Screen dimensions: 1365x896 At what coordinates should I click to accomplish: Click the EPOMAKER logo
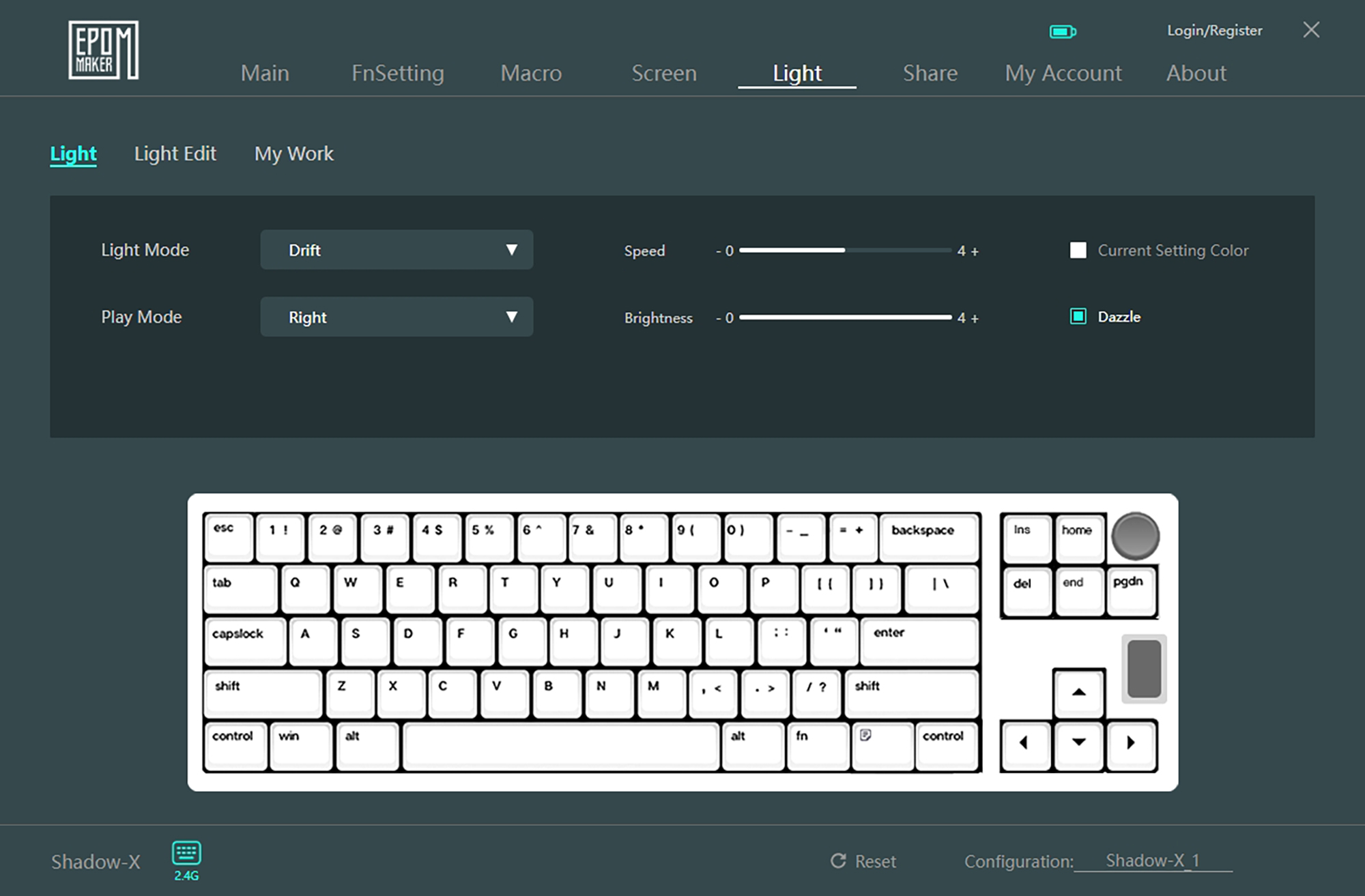pos(103,50)
